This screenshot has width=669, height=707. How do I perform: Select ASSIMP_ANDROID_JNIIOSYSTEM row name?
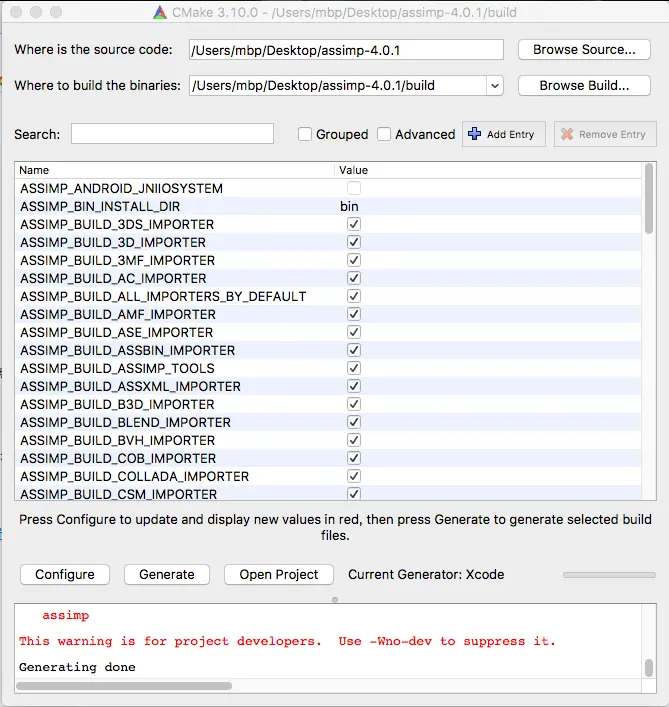tap(121, 188)
